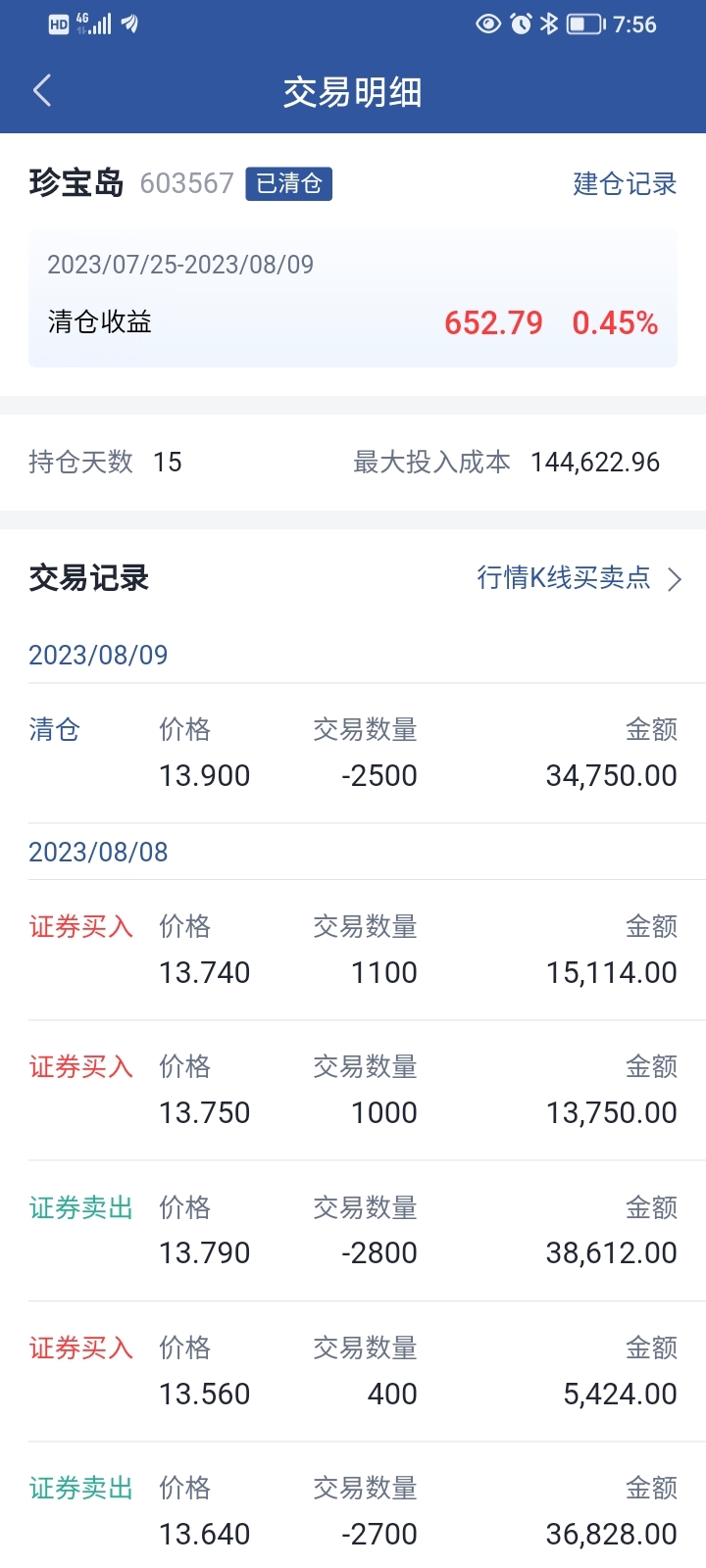Screen dimensions: 706x1568
Task: Tap the 清仓收益 summary card
Action: (x=353, y=299)
